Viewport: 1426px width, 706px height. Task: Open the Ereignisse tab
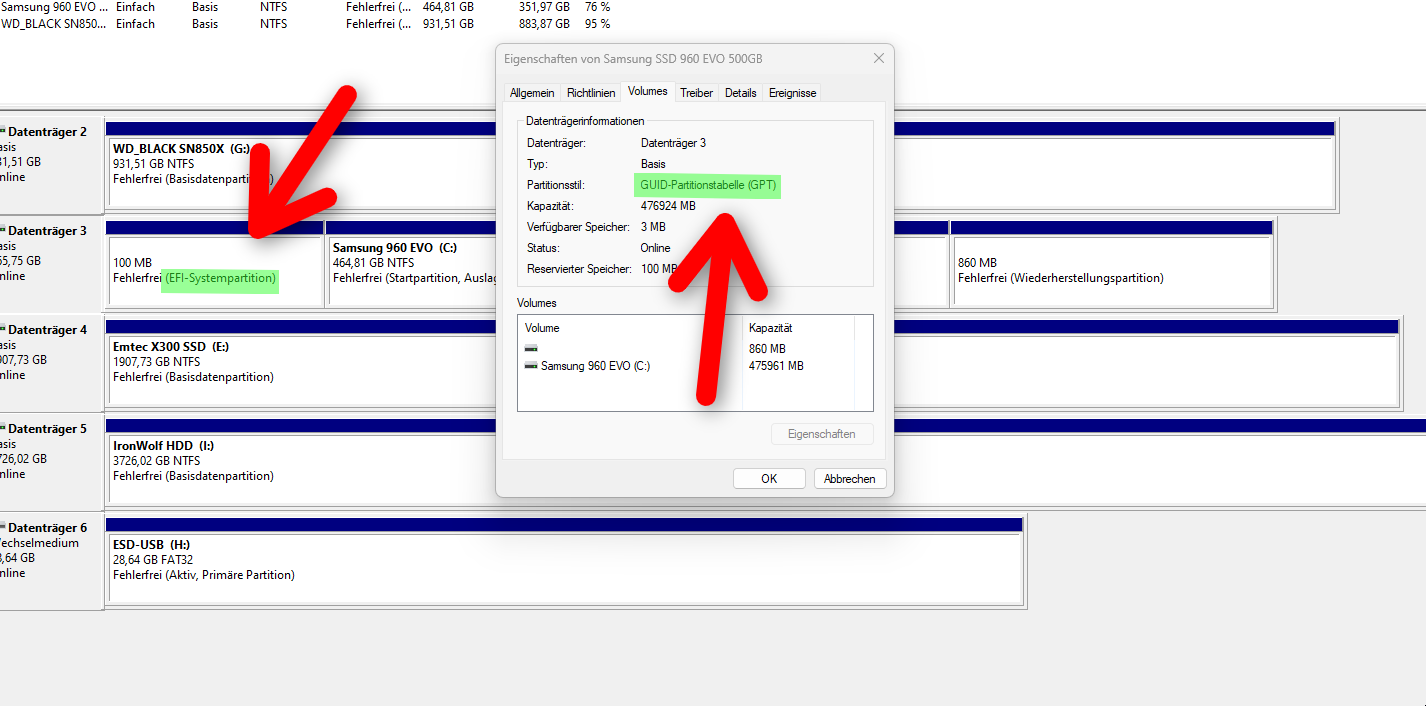[x=793, y=92]
